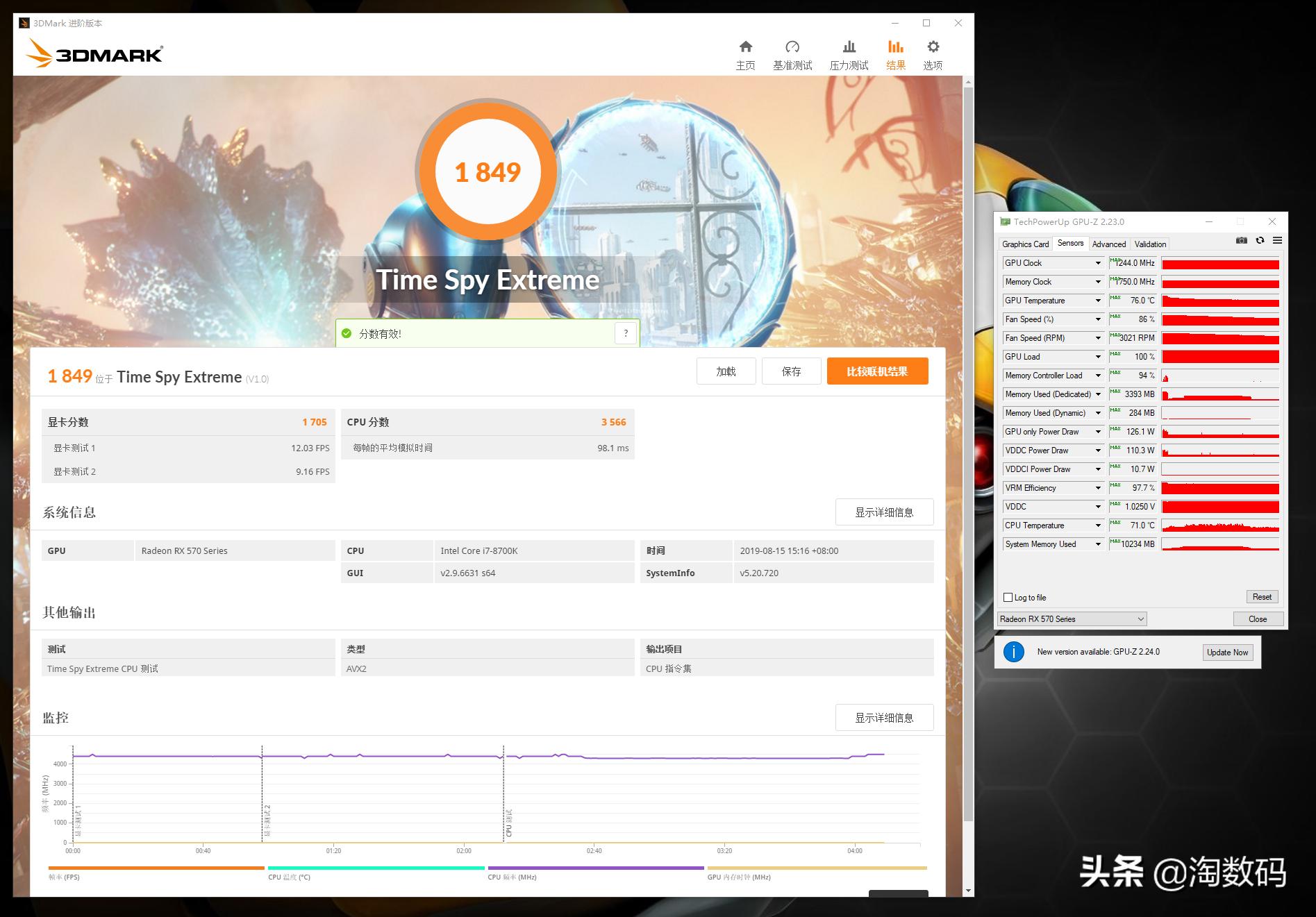Open the GPU Clock sensor dropdown
This screenshot has height=917, width=1316.
1098,263
